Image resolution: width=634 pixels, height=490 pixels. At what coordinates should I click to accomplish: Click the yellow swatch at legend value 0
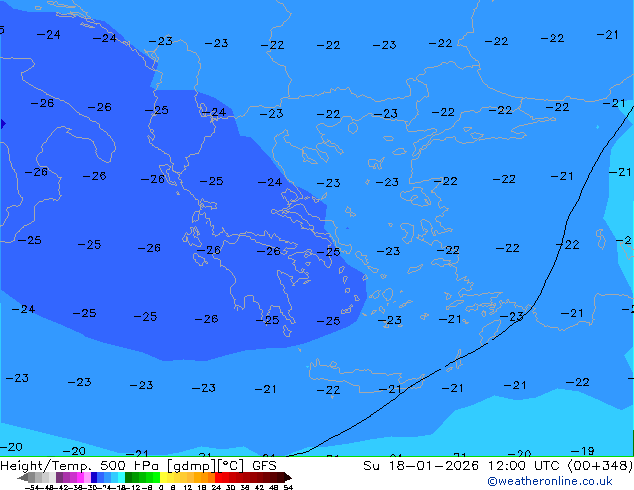coord(163,477)
